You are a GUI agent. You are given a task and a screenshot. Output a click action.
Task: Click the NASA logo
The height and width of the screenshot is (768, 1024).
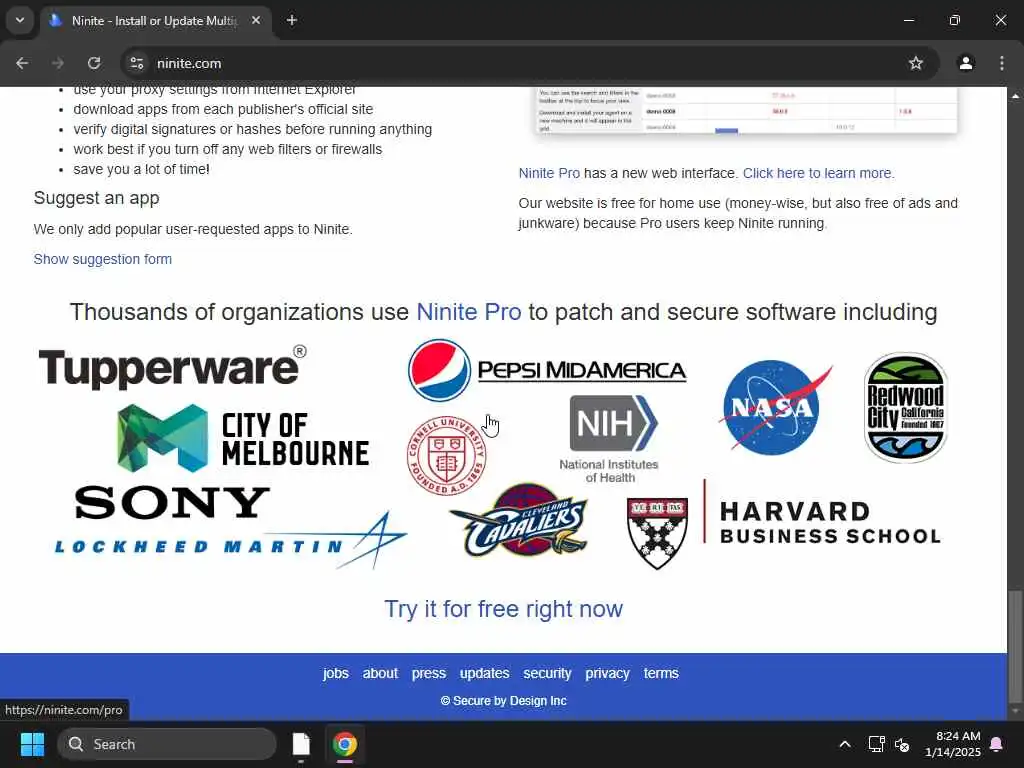coord(775,407)
